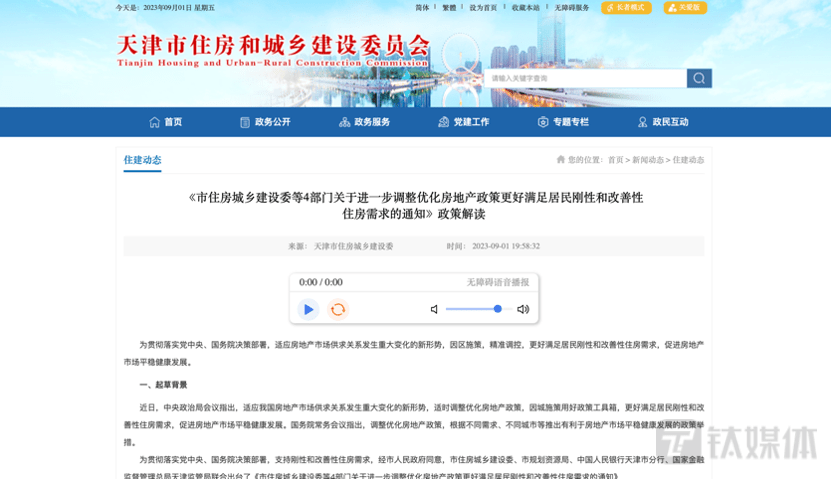Image resolution: width=832 pixels, height=480 pixels.
Task: Open the 政务服务 navigation menu
Action: (365, 122)
